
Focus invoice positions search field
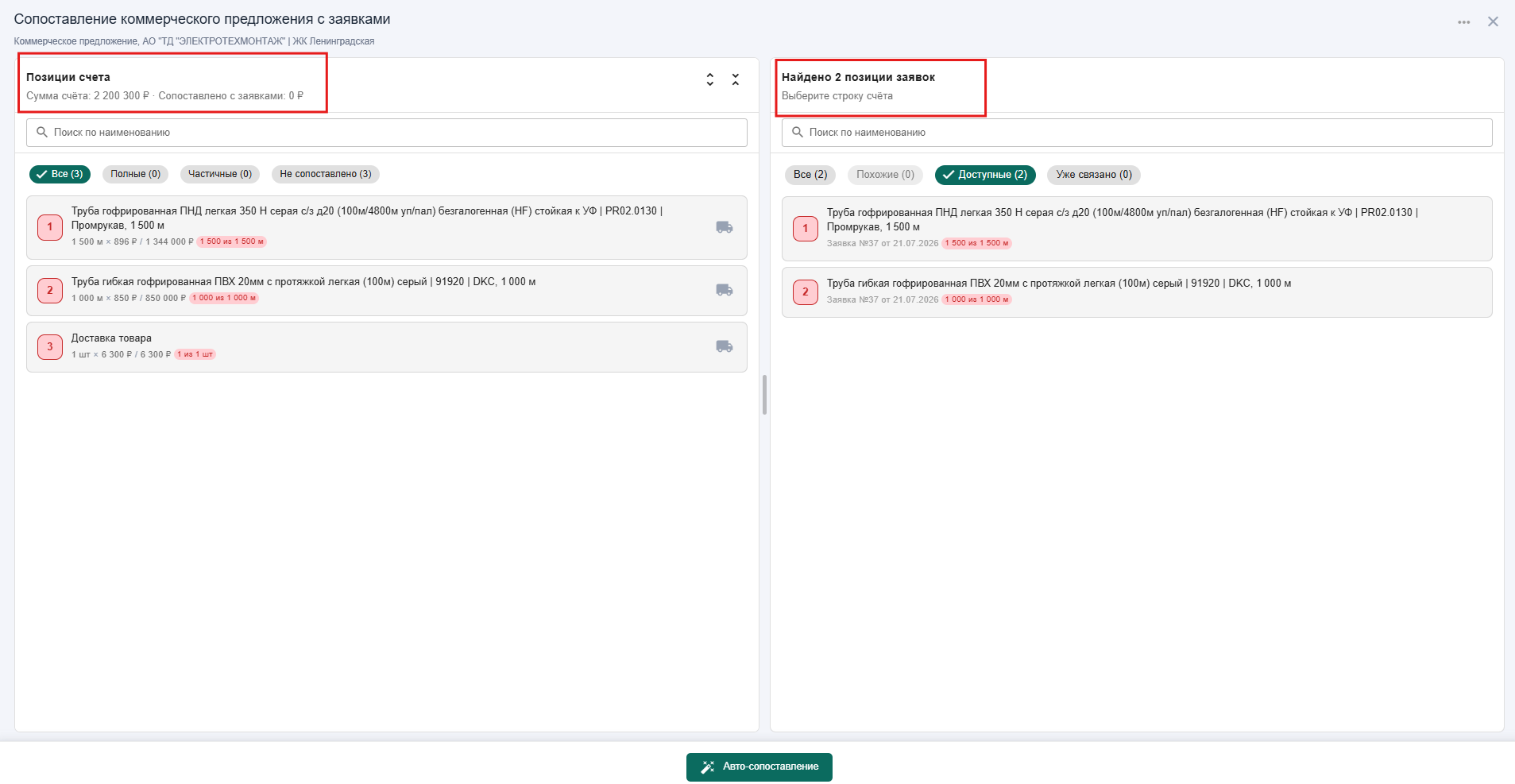pos(387,133)
